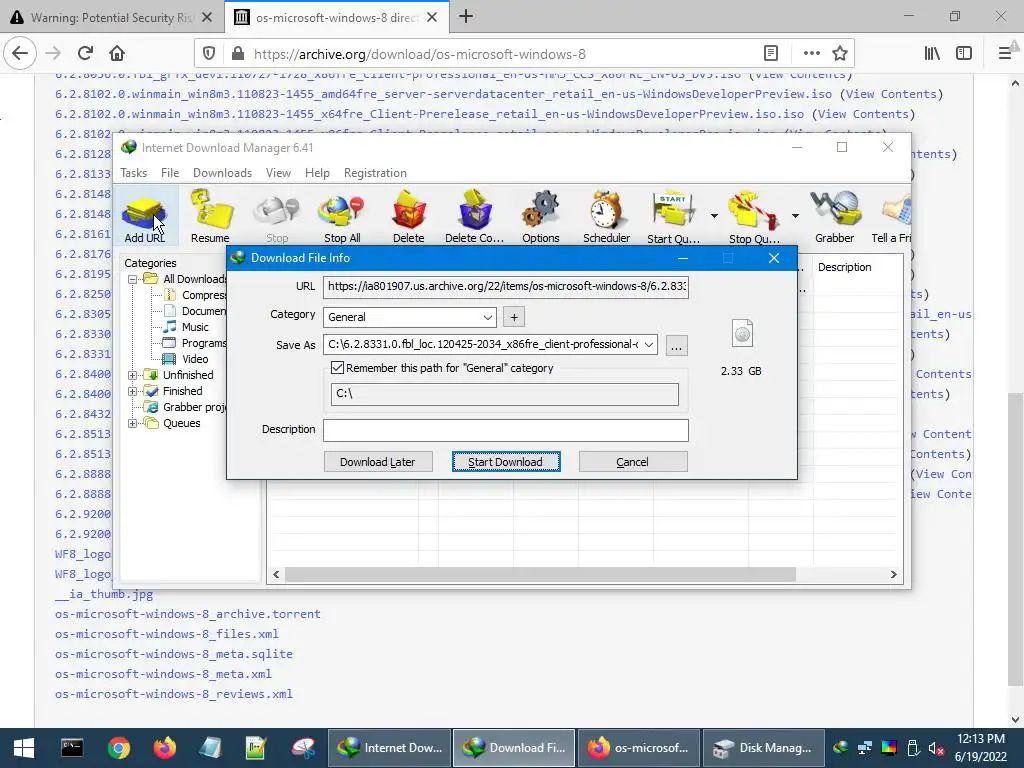
Task: Switch to Warning: Potential Security Risk tab
Action: (111, 17)
